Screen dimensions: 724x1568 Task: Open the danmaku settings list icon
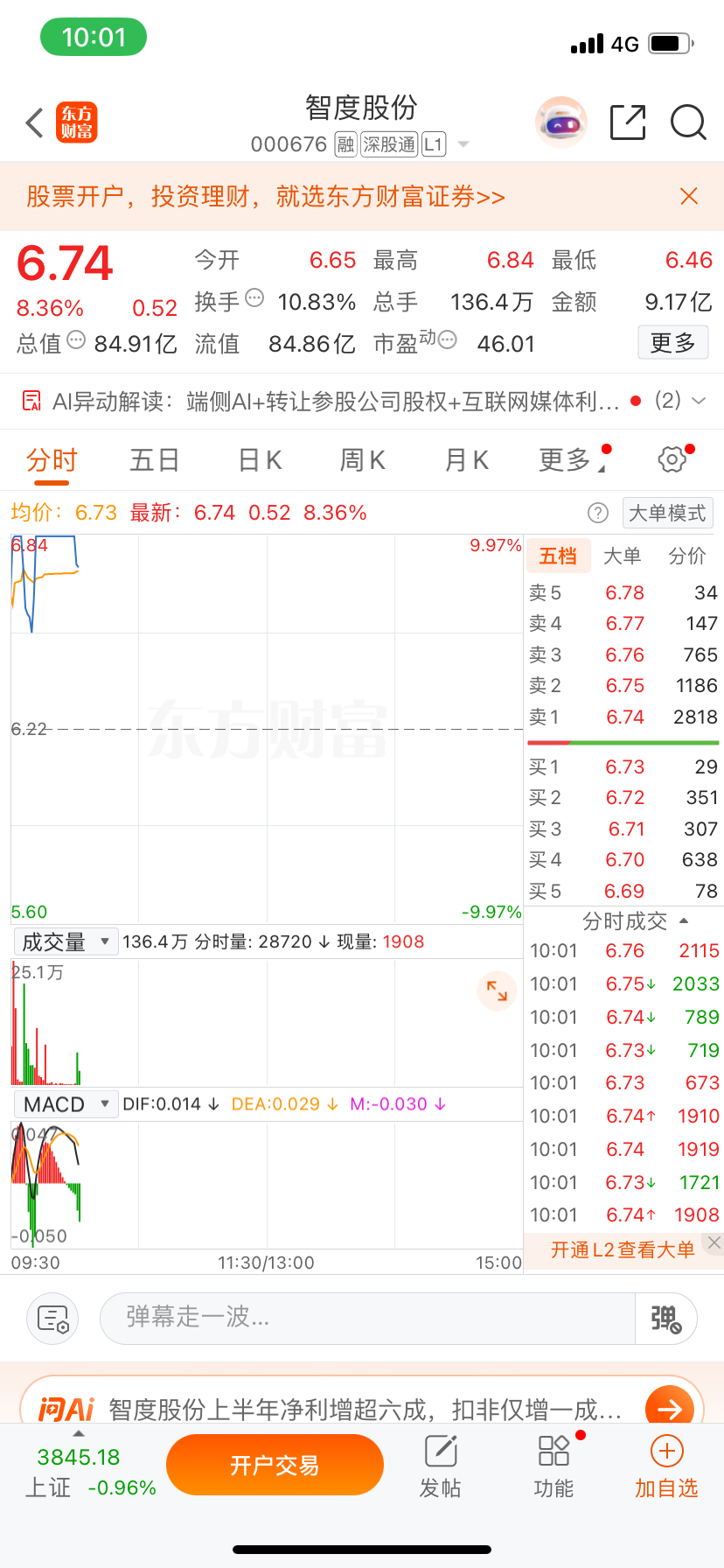53,1319
